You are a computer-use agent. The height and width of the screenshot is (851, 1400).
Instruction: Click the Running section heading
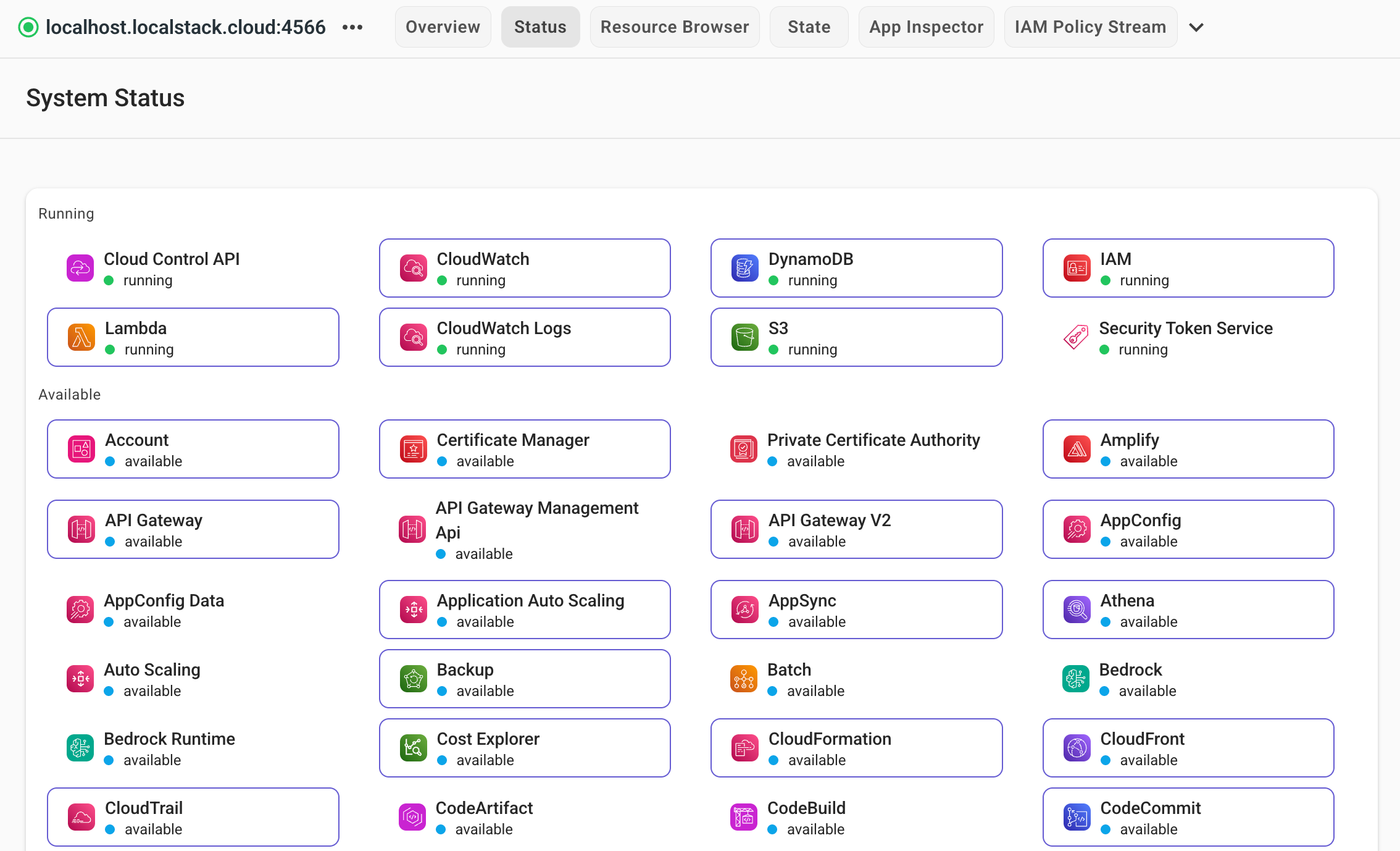tap(66, 214)
